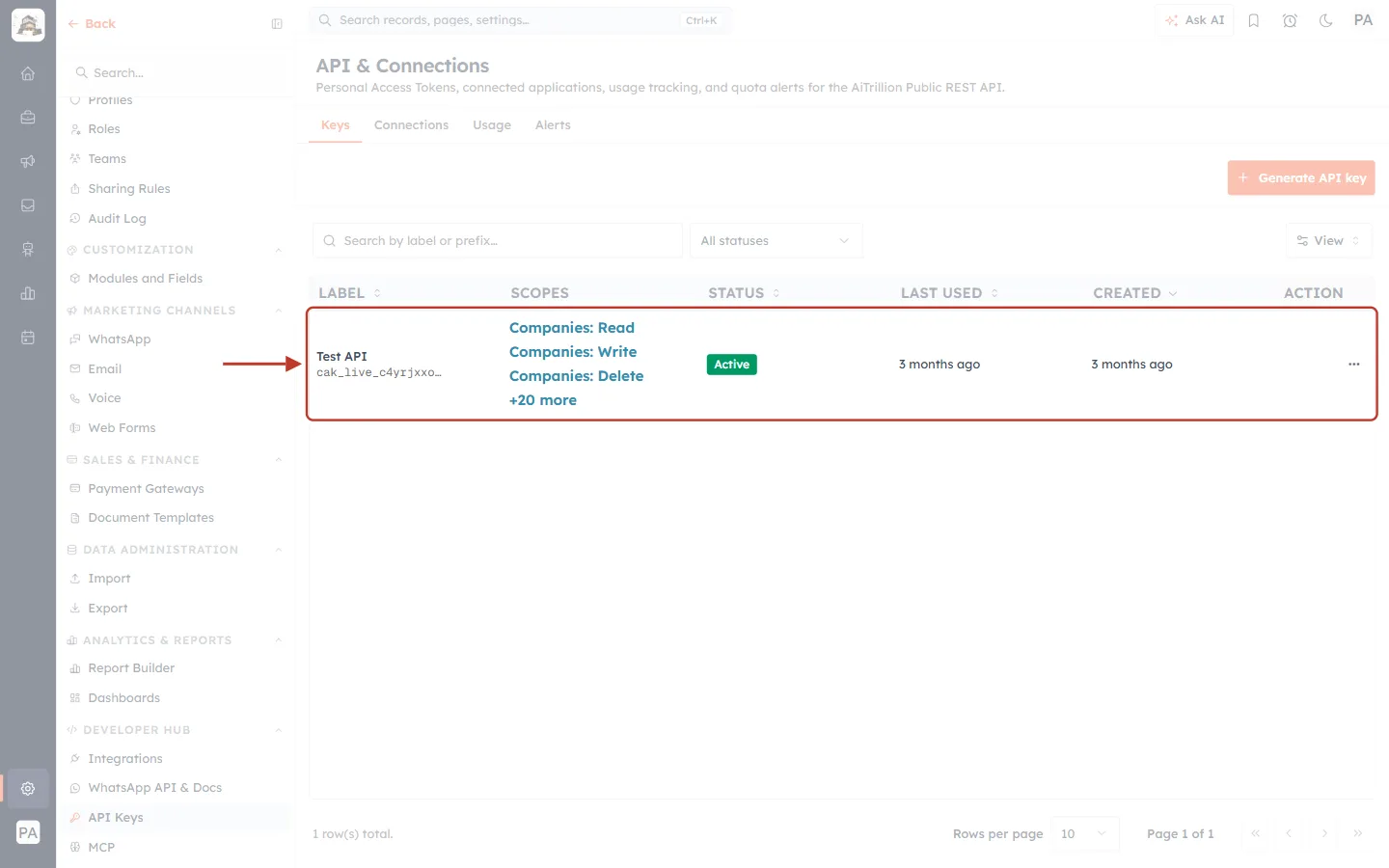
Task: Switch to the Alerts tab
Action: coord(553,125)
